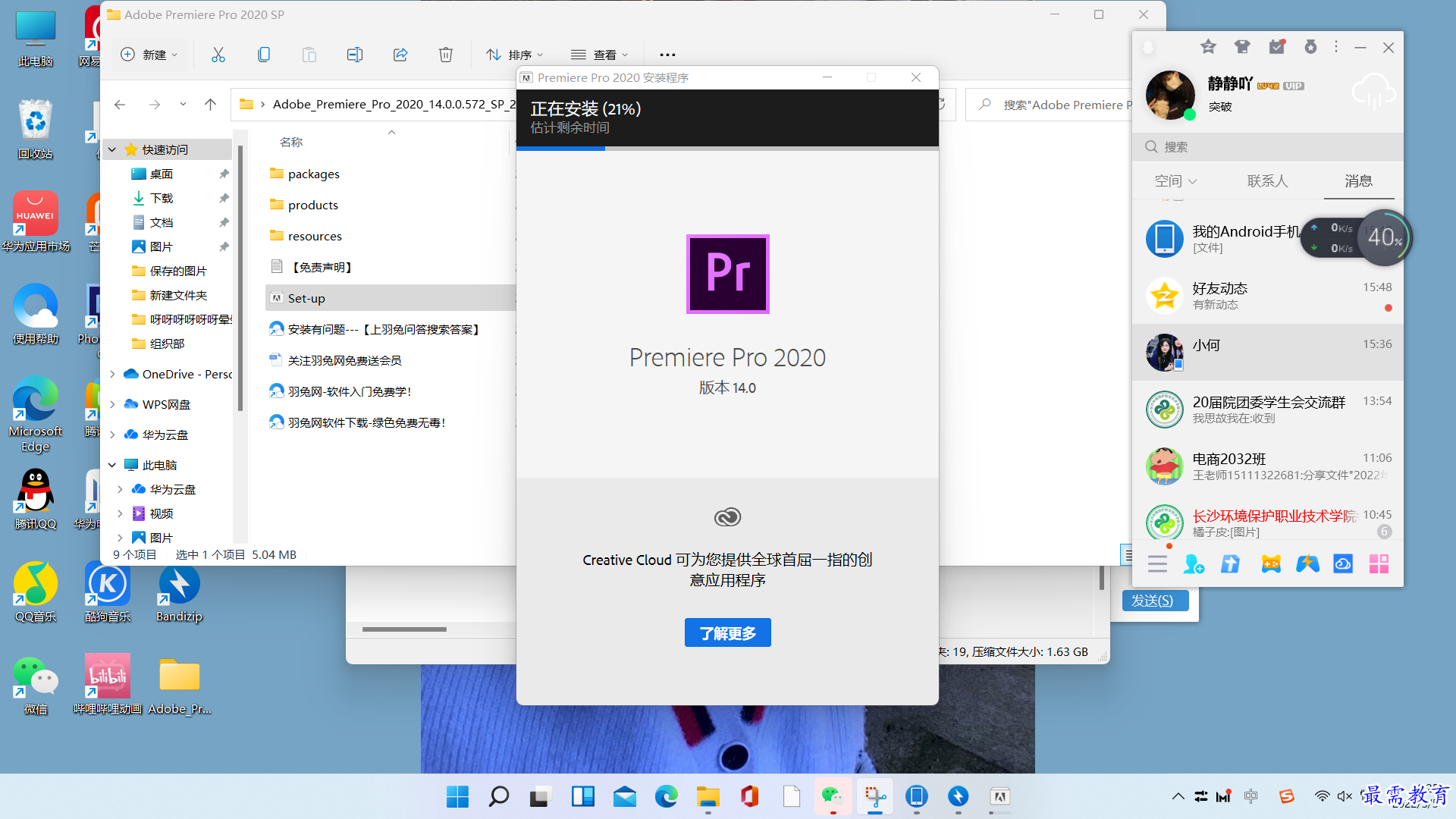
Task: Open the 排序 sort dropdown
Action: [x=514, y=55]
